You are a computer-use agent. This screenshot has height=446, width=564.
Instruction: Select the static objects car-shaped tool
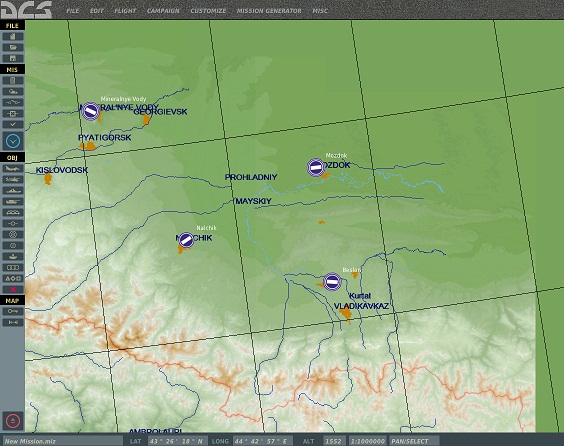[x=13, y=213]
